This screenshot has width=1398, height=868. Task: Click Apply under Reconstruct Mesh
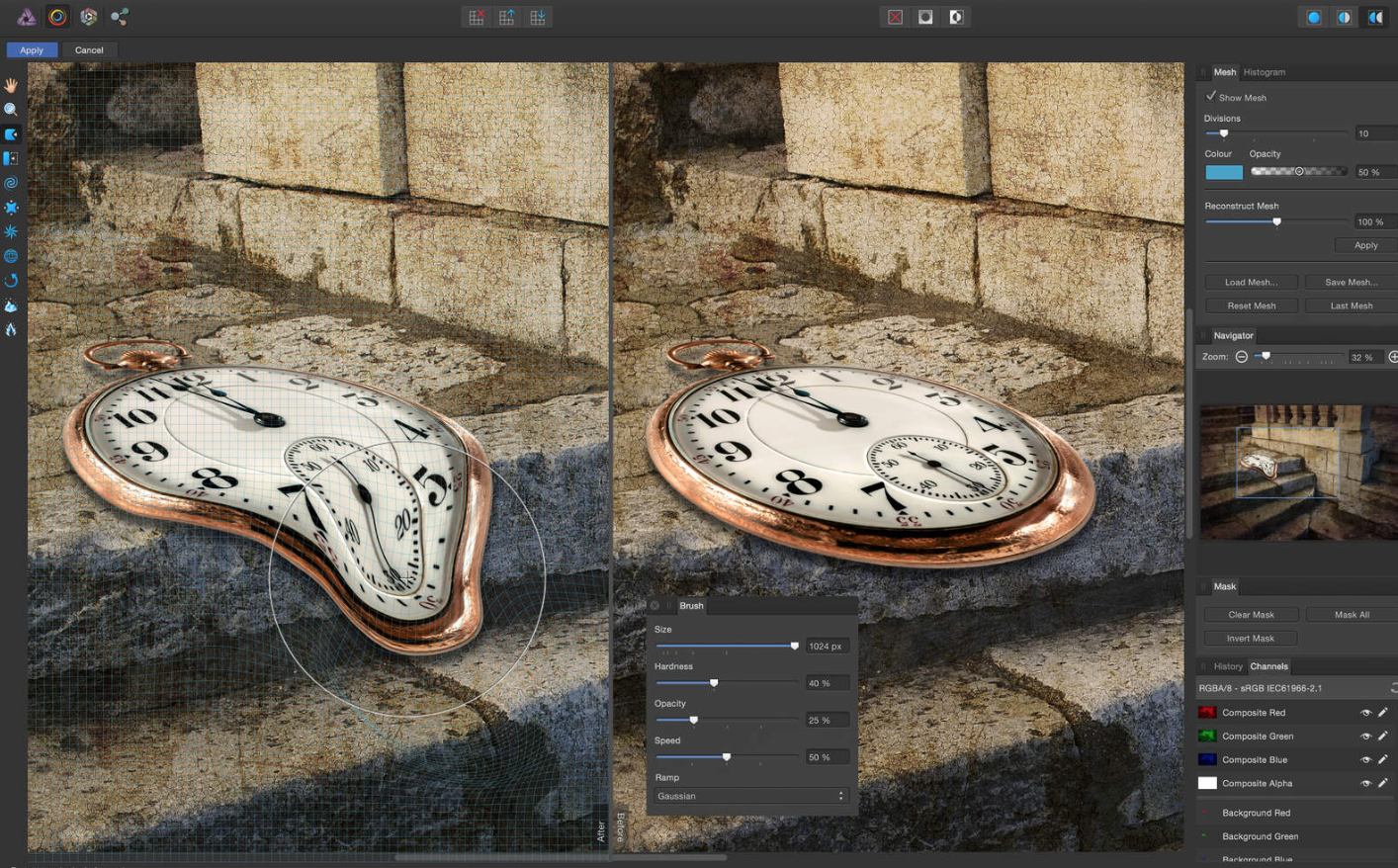1365,245
